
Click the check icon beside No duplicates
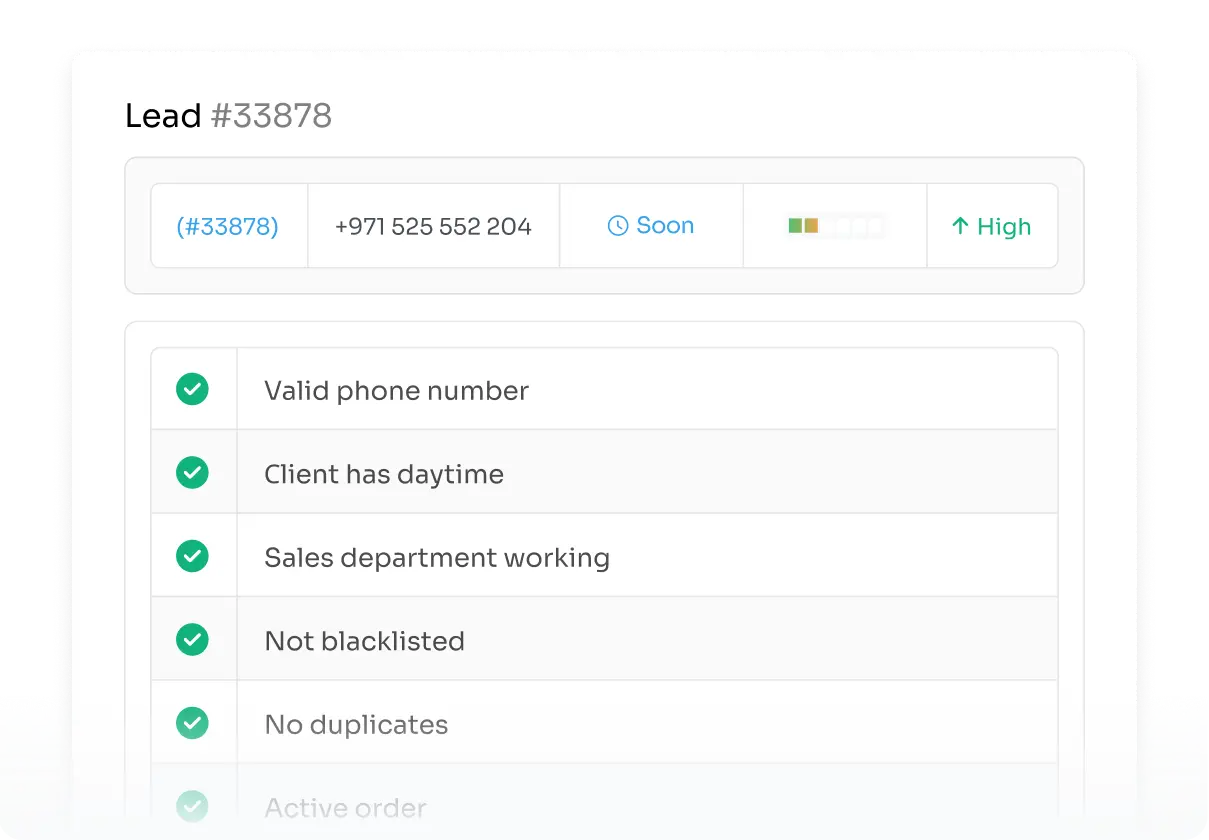pyautogui.click(x=192, y=723)
